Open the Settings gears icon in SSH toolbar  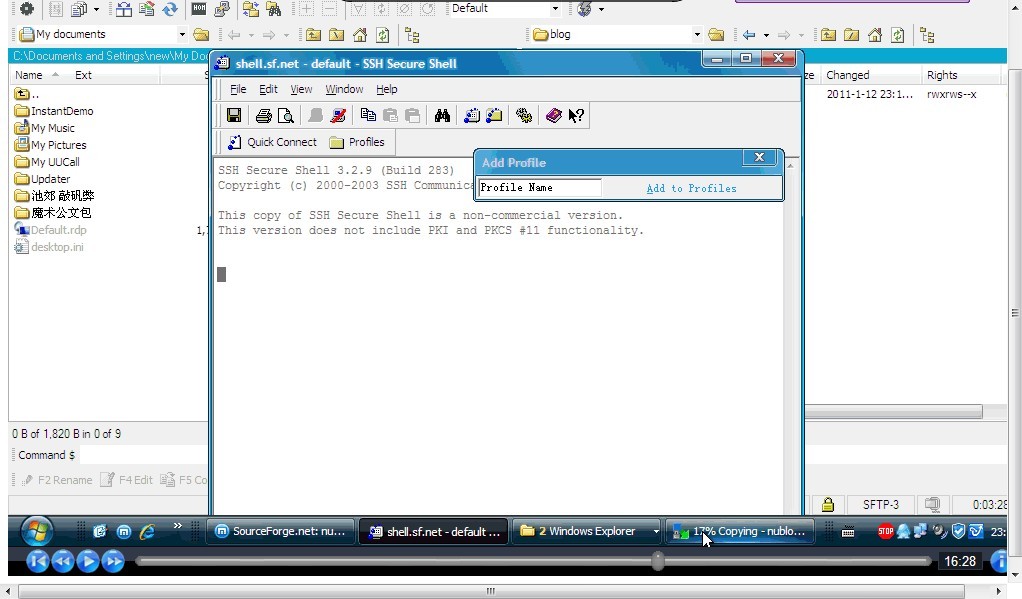tap(524, 115)
